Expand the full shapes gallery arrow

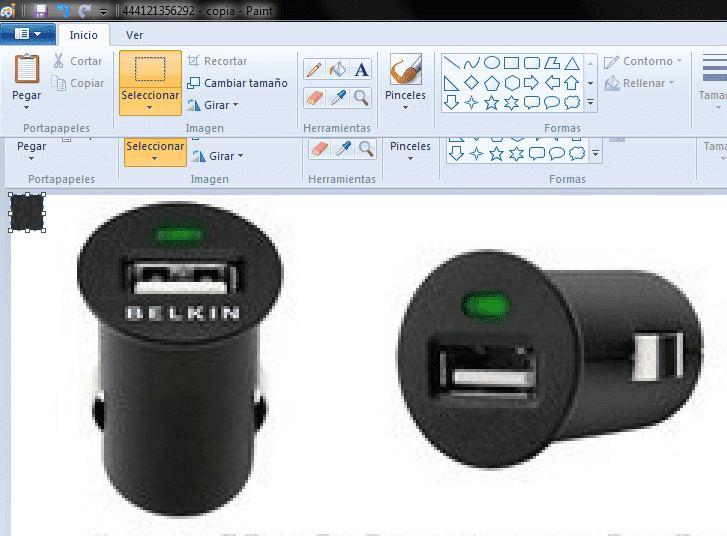(x=590, y=102)
